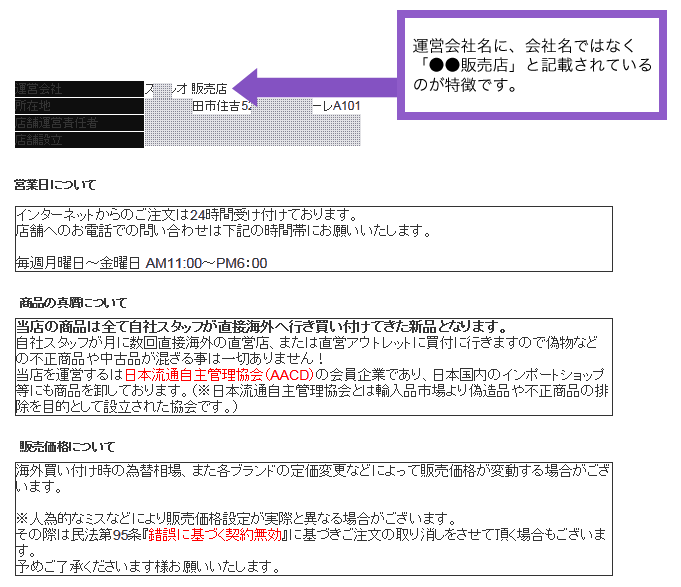Viewport: 681px width, 587px height.
Task: Click the line starting 自社スタッフが月に数回
Action: (307, 343)
